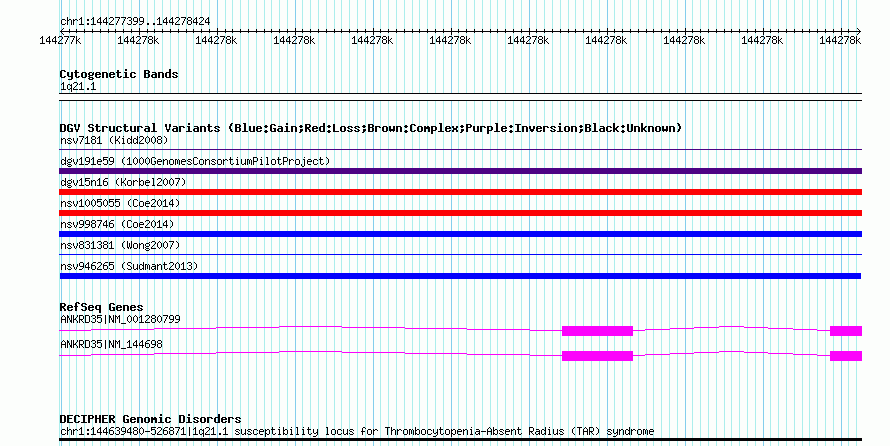Open the TAR syndrome susceptibility locus label
Viewport: 890px width, 446px height.
(357, 432)
